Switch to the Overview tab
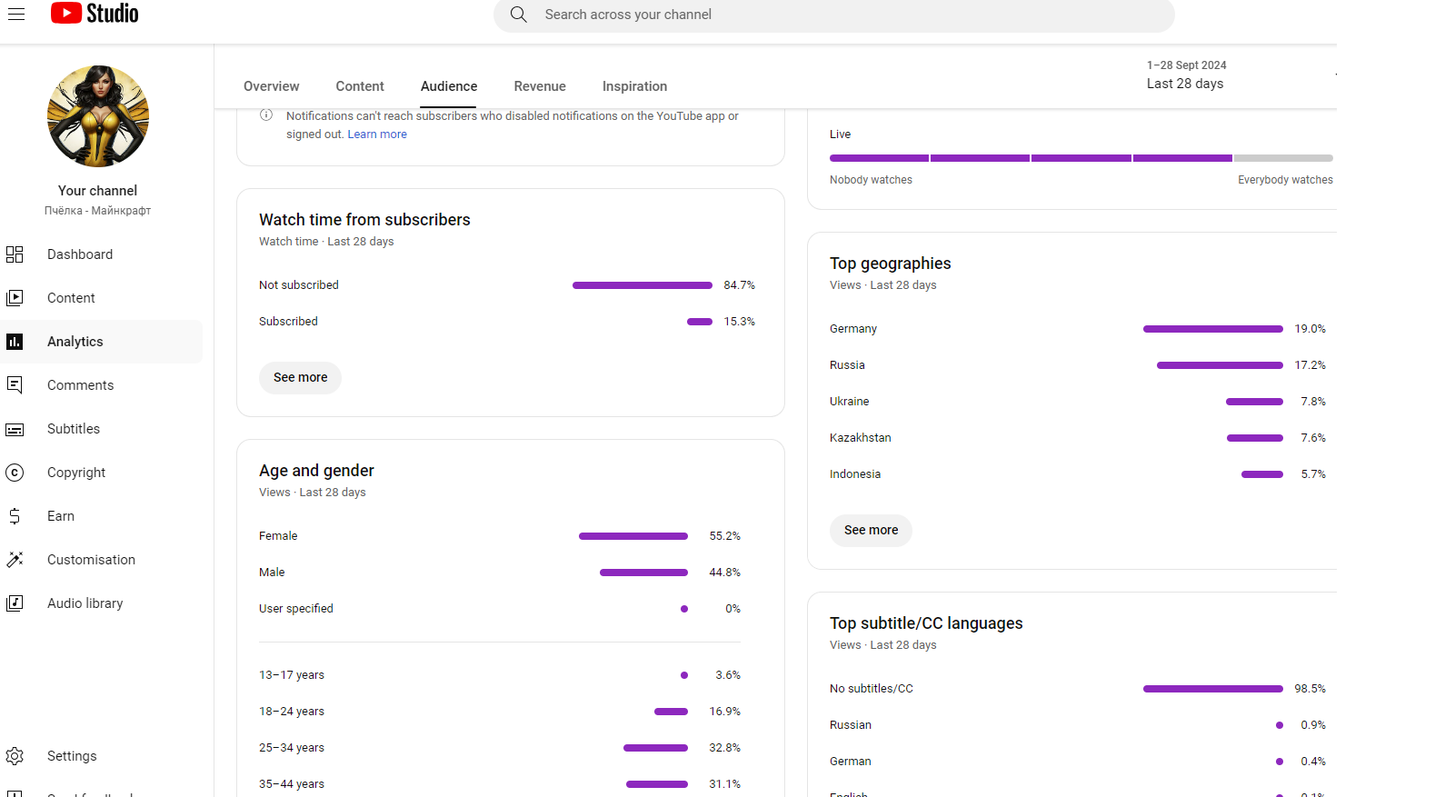 tap(271, 86)
